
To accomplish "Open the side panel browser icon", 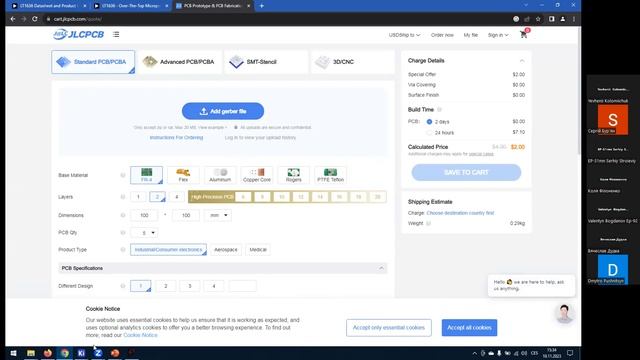I will click(551, 19).
